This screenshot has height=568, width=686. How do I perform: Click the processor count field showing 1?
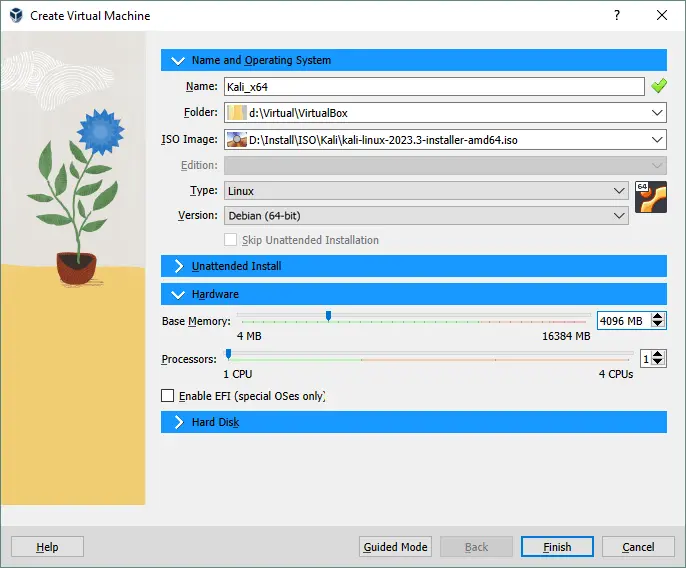click(646, 359)
